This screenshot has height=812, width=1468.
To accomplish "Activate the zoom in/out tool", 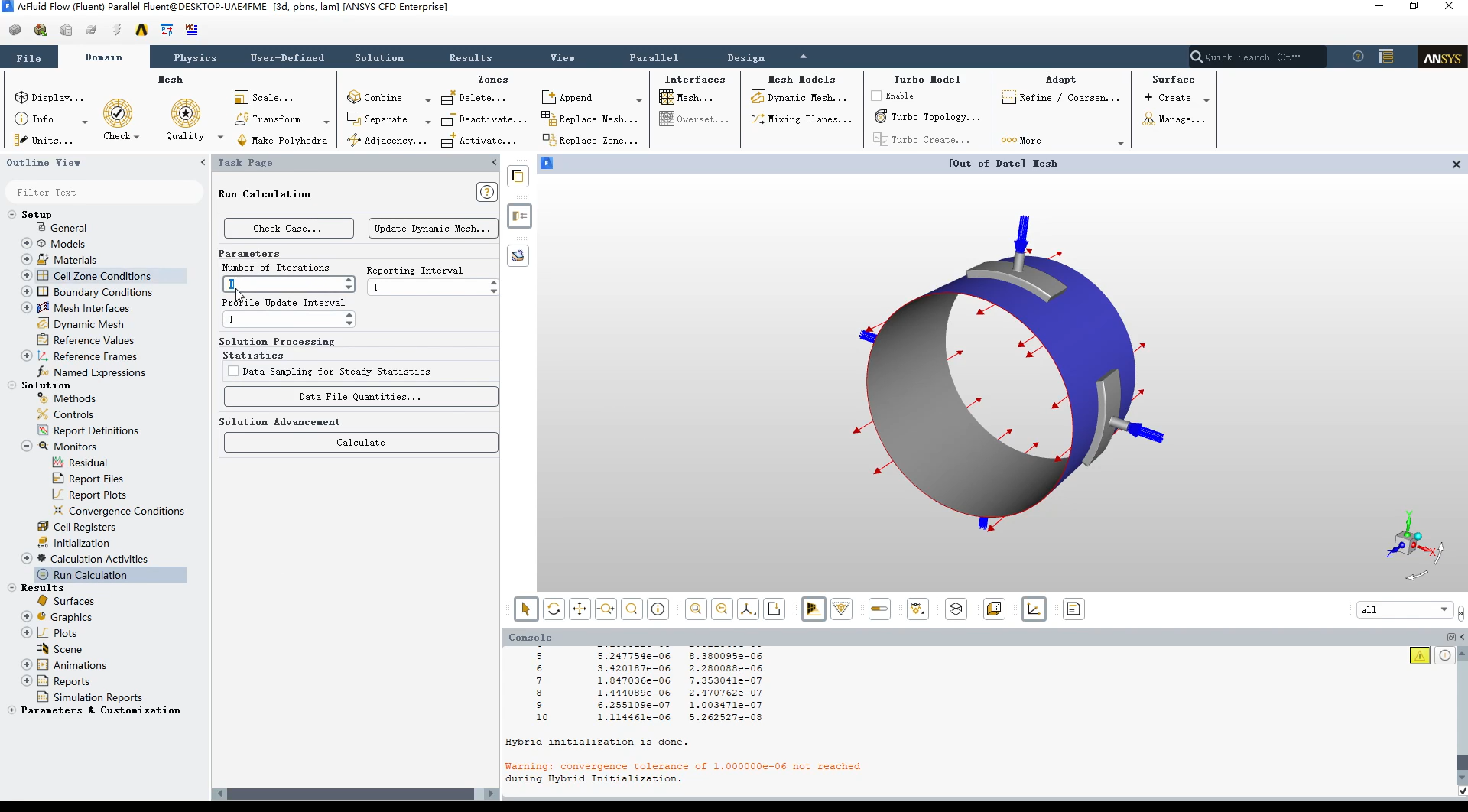I will 606,609.
